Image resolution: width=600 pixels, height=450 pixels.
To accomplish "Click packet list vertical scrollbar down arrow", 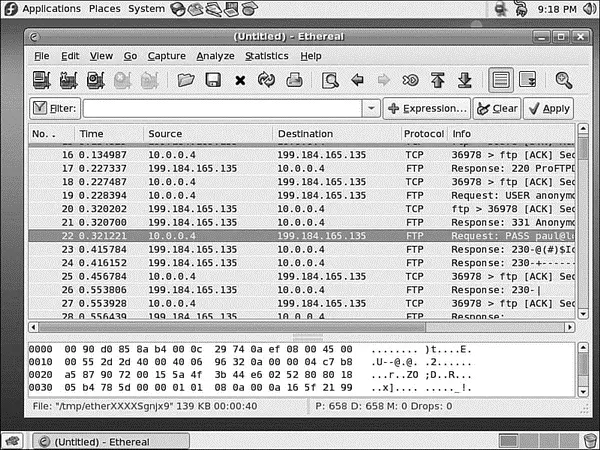I will tap(583, 314).
